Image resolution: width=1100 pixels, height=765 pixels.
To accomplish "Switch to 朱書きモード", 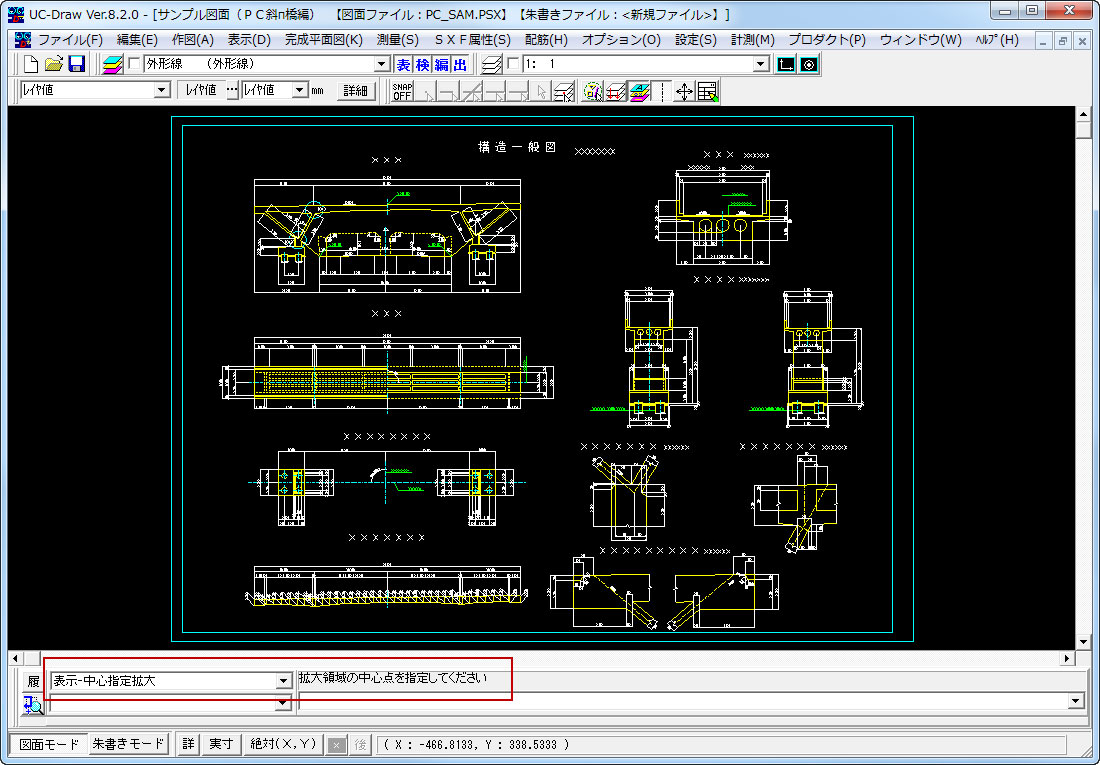I will tap(128, 744).
